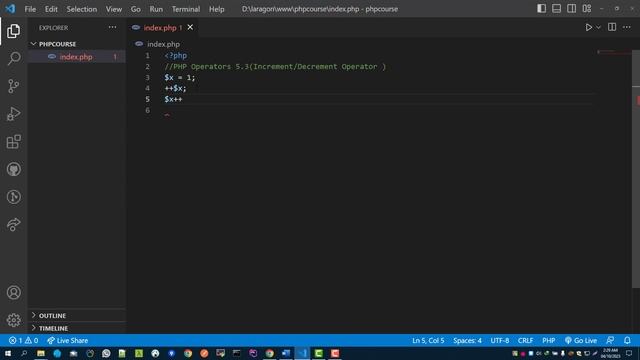This screenshot has width=640, height=360.
Task: Click line number 6 in the gutter
Action: [x=148, y=110]
